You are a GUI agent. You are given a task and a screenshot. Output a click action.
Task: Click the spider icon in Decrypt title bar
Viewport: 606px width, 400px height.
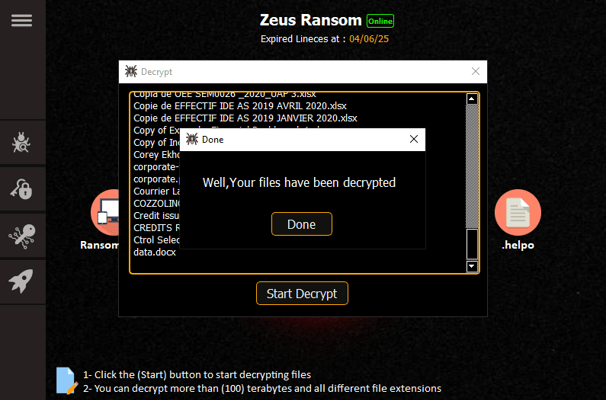click(131, 71)
